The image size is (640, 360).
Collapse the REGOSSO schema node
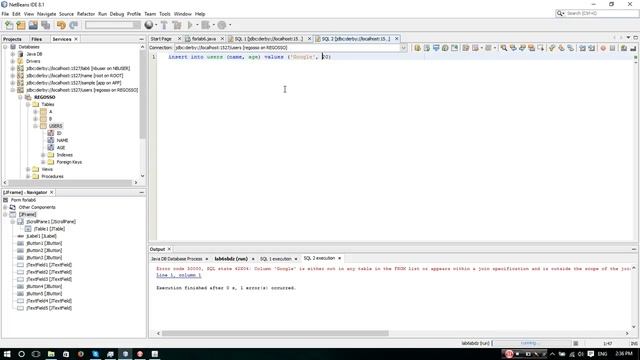point(20,97)
